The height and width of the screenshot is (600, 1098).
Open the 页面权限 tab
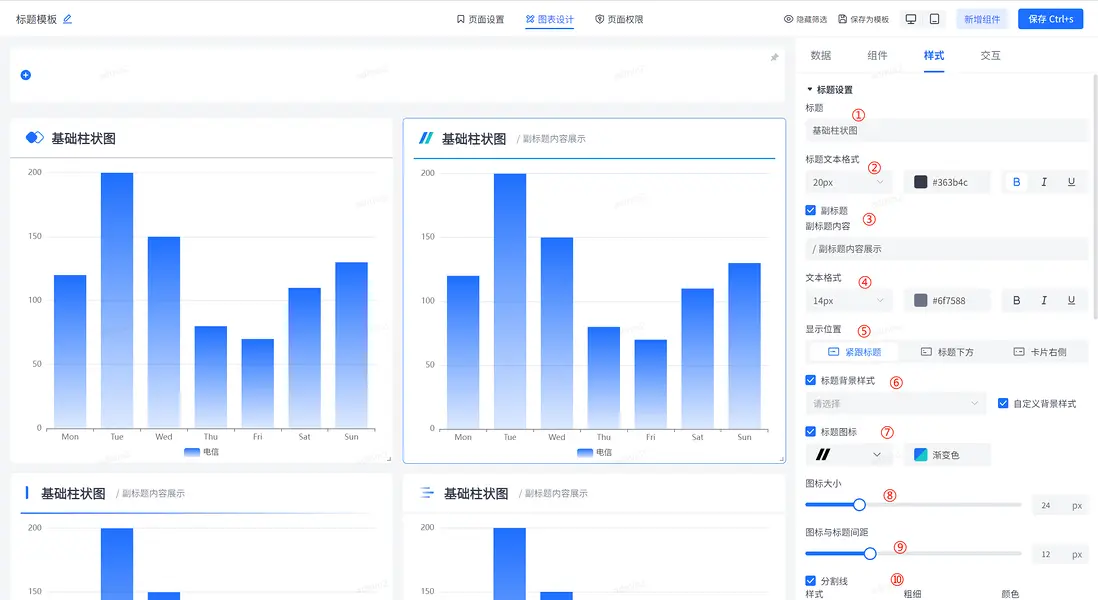click(619, 20)
